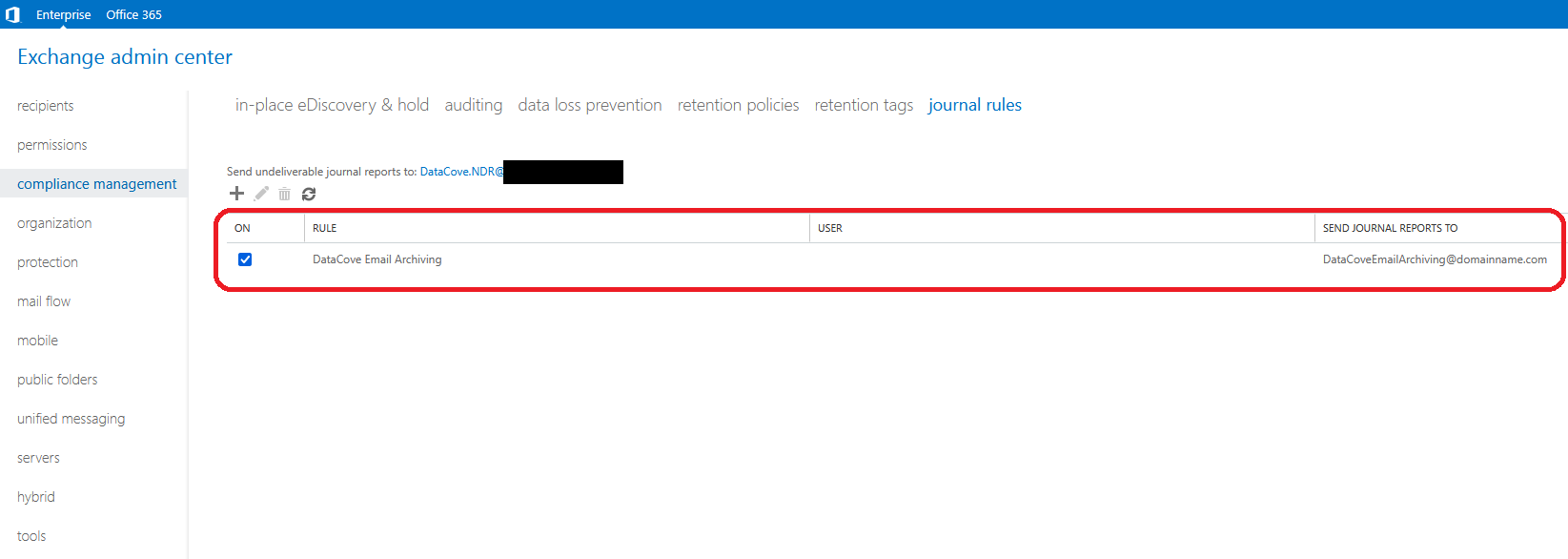Go to permissions in the sidebar

[x=51, y=145]
